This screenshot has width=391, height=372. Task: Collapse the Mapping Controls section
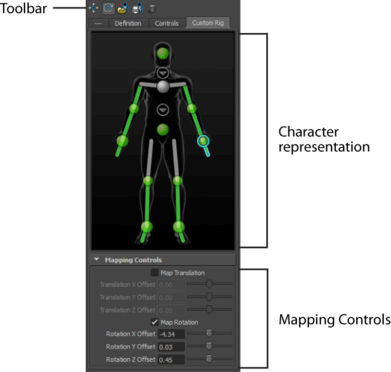click(x=97, y=259)
